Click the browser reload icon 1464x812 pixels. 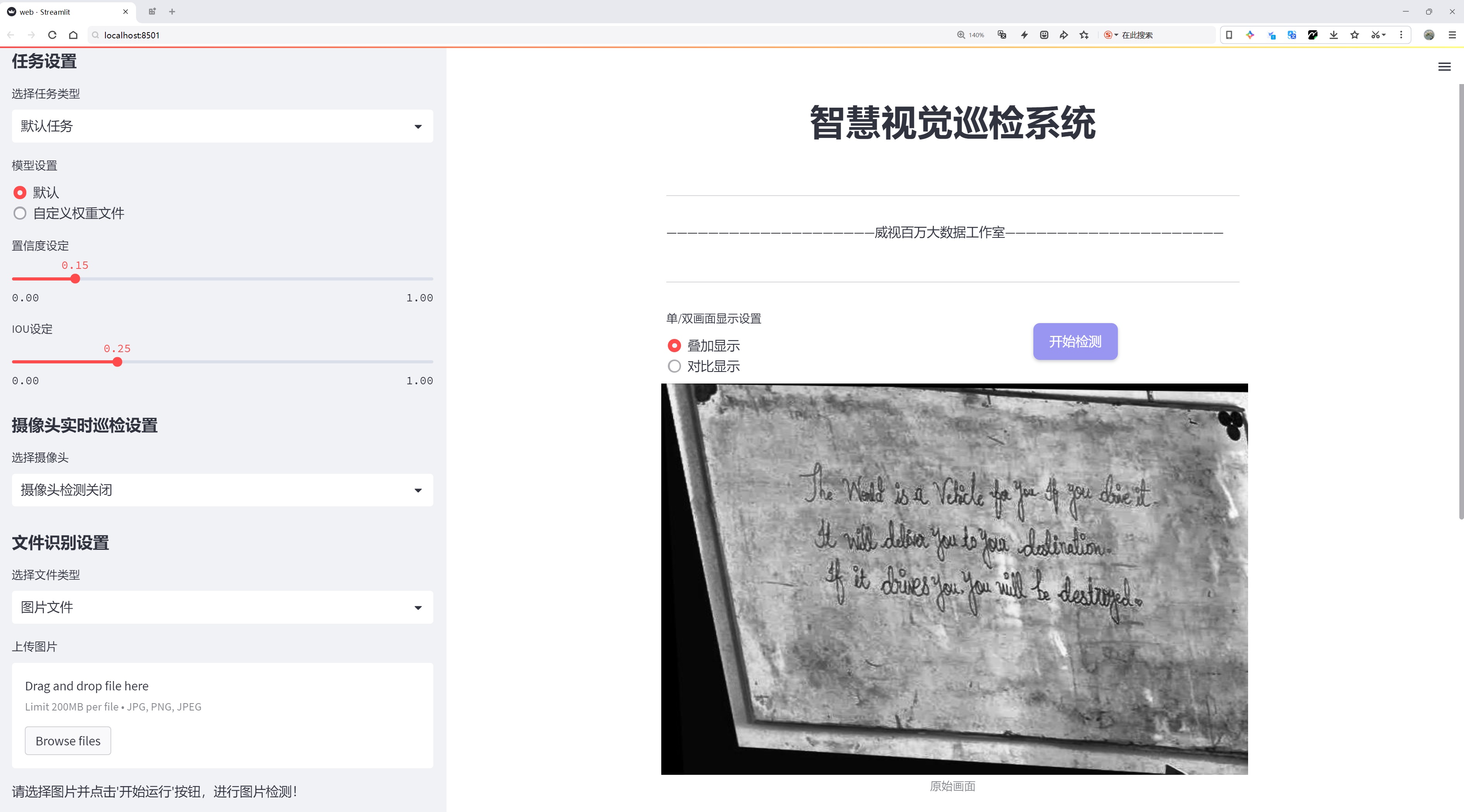pos(52,35)
